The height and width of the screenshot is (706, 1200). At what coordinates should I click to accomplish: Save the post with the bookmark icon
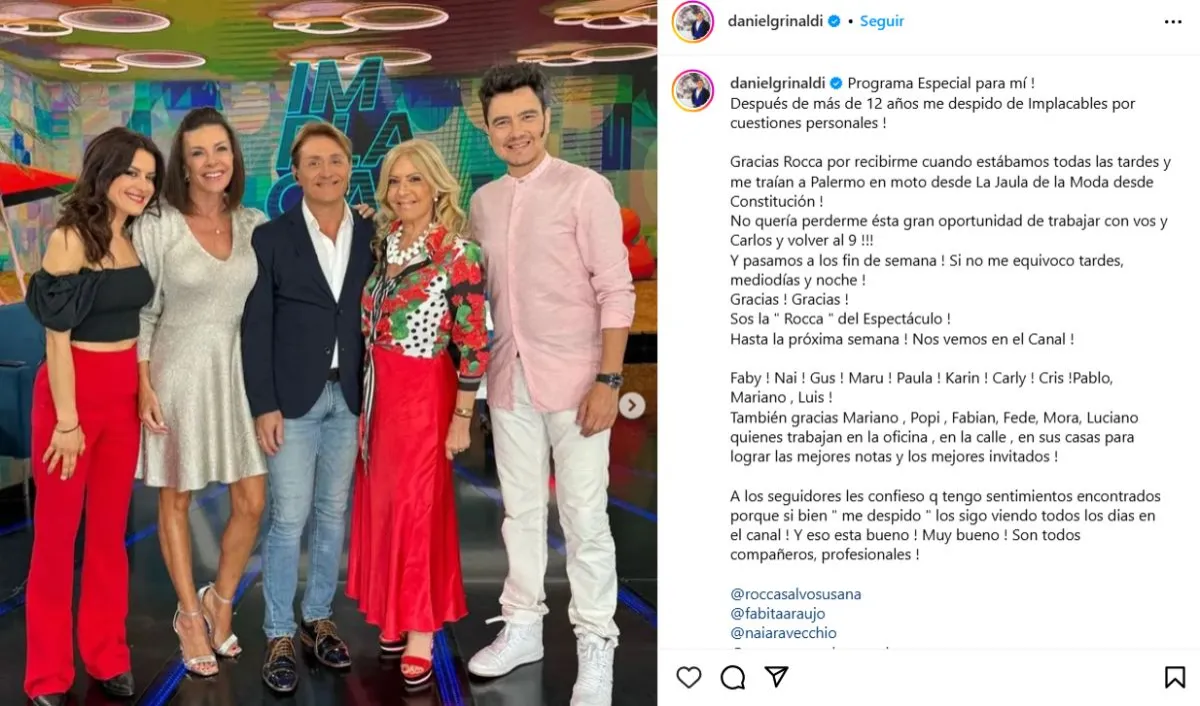[1175, 677]
